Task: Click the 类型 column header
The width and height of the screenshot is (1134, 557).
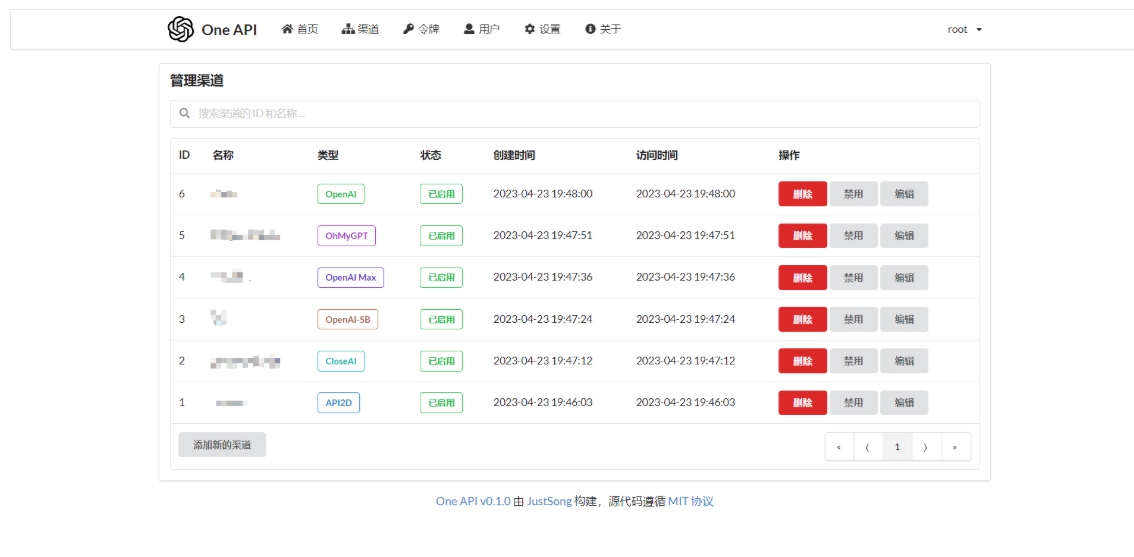Action: 328,156
